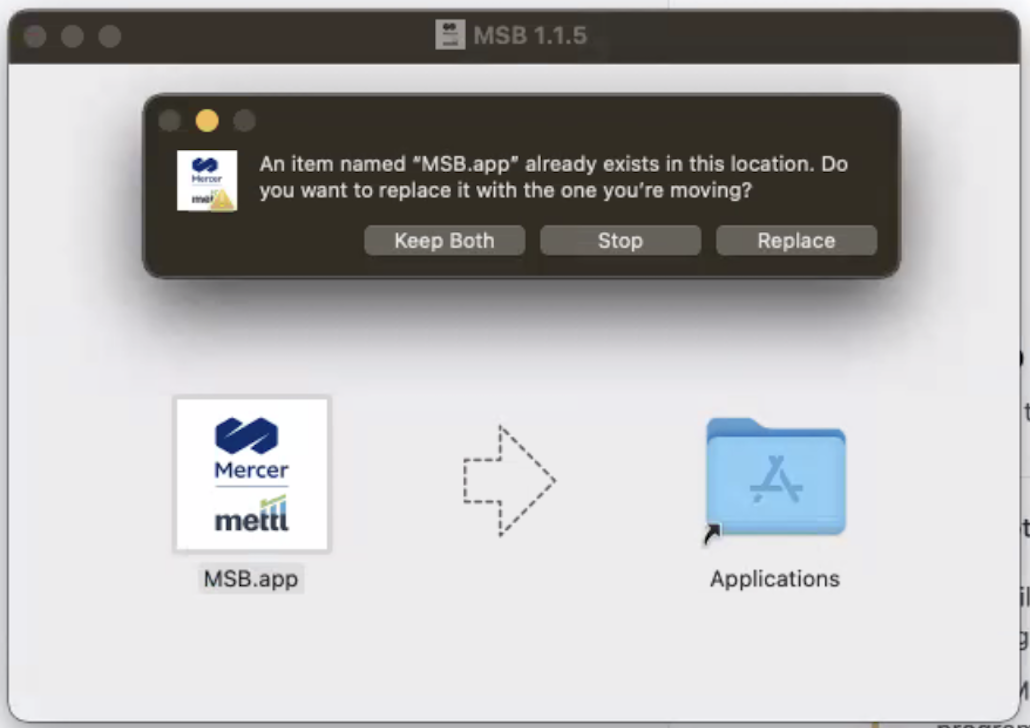Click the Mercer Mettl icon in the alert dialog
Viewport: 1030px width, 728px height.
[206, 178]
